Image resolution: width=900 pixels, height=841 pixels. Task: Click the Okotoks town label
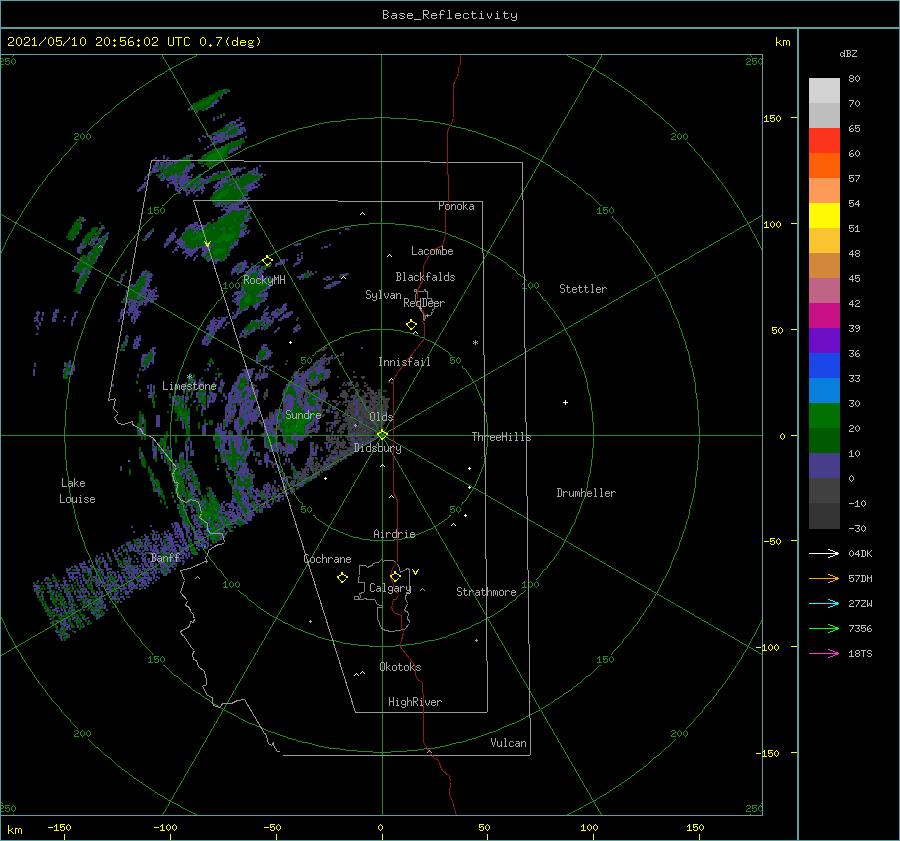[400, 667]
